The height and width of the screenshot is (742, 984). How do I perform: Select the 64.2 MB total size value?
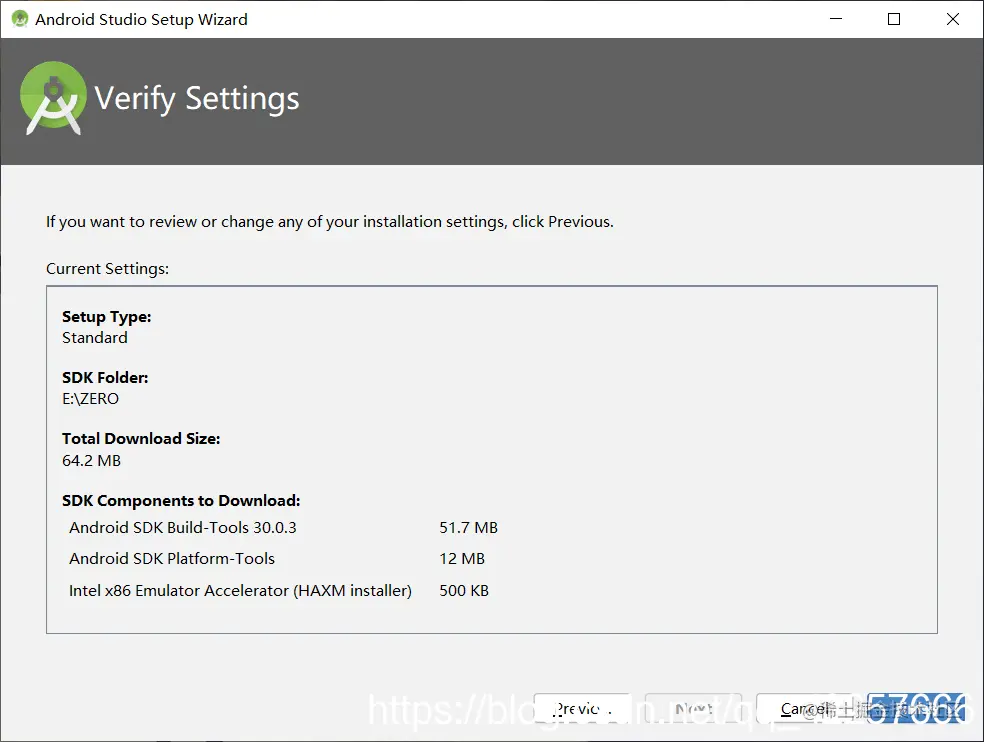pyautogui.click(x=92, y=460)
